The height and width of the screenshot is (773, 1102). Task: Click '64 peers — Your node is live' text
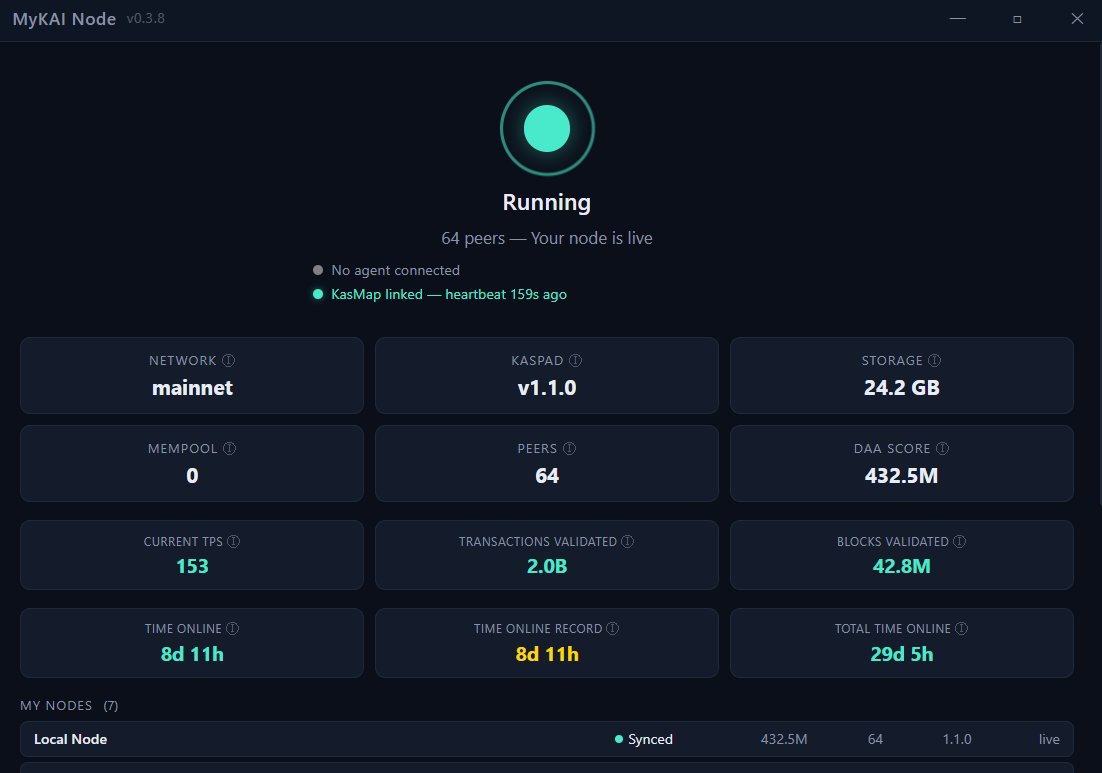[547, 238]
